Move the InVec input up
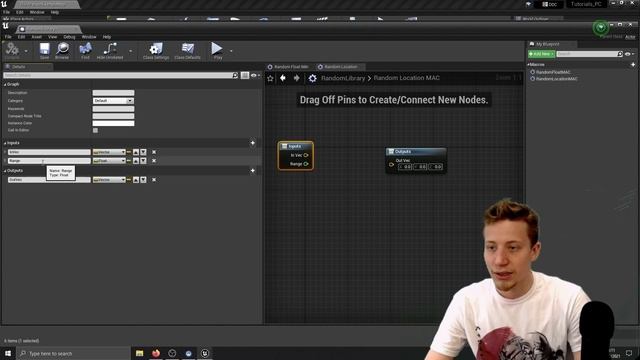The width and height of the screenshot is (640, 360). click(x=136, y=152)
